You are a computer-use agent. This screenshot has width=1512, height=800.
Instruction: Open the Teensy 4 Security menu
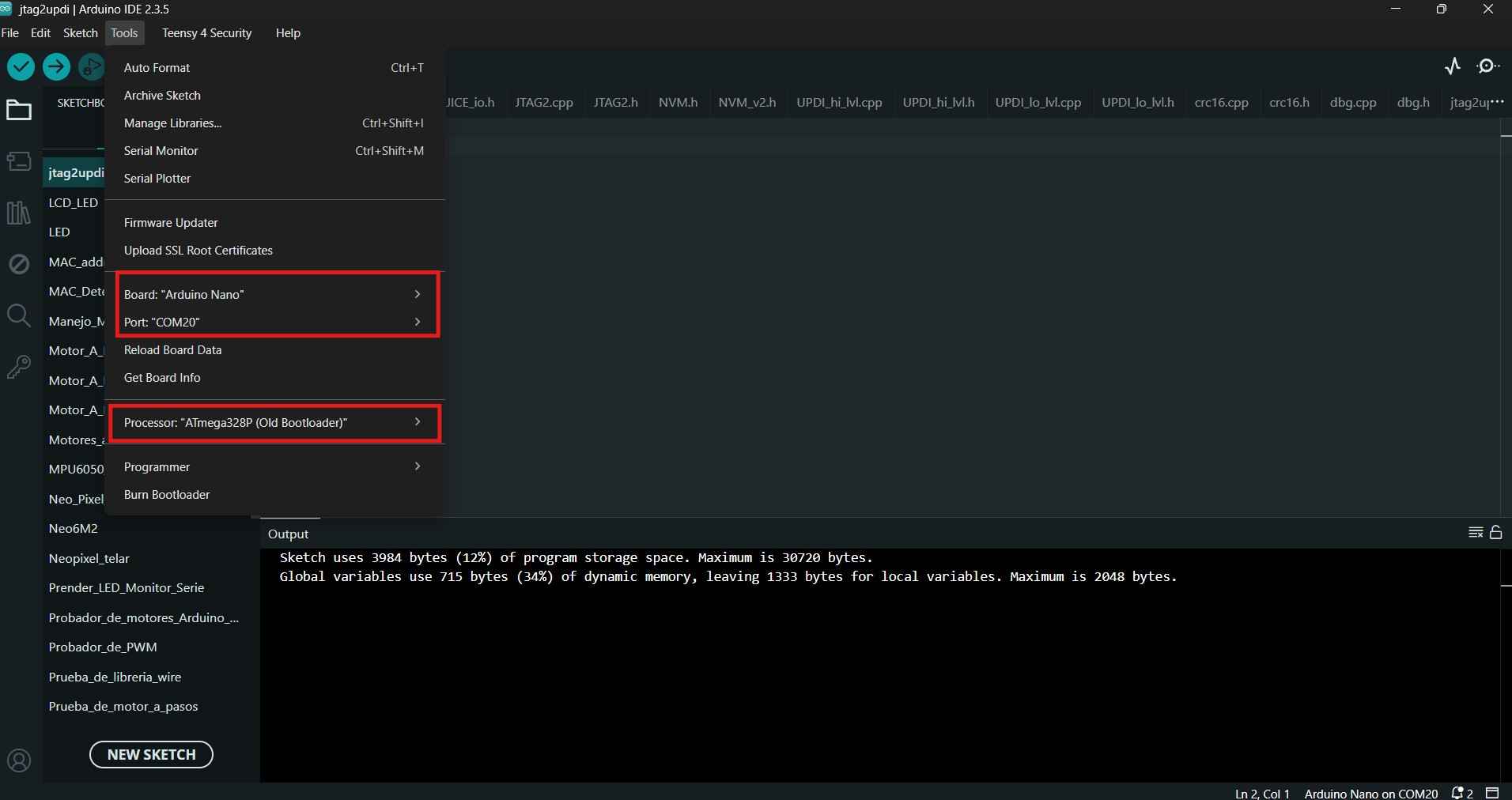[x=207, y=33]
